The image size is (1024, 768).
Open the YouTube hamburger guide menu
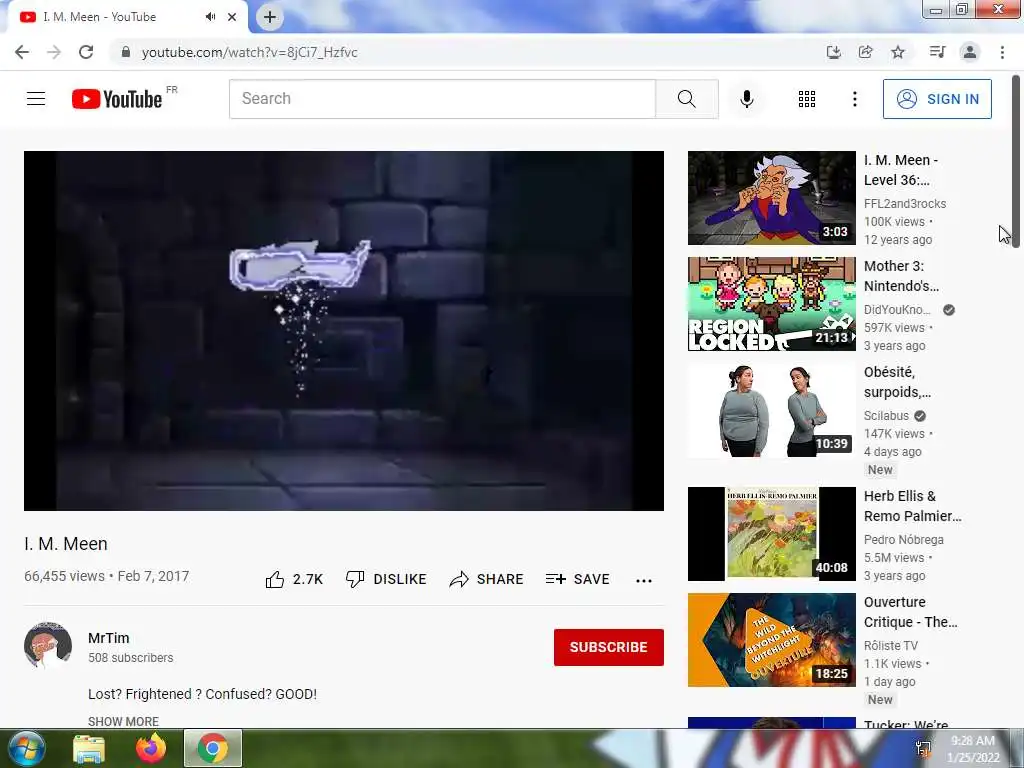36,99
